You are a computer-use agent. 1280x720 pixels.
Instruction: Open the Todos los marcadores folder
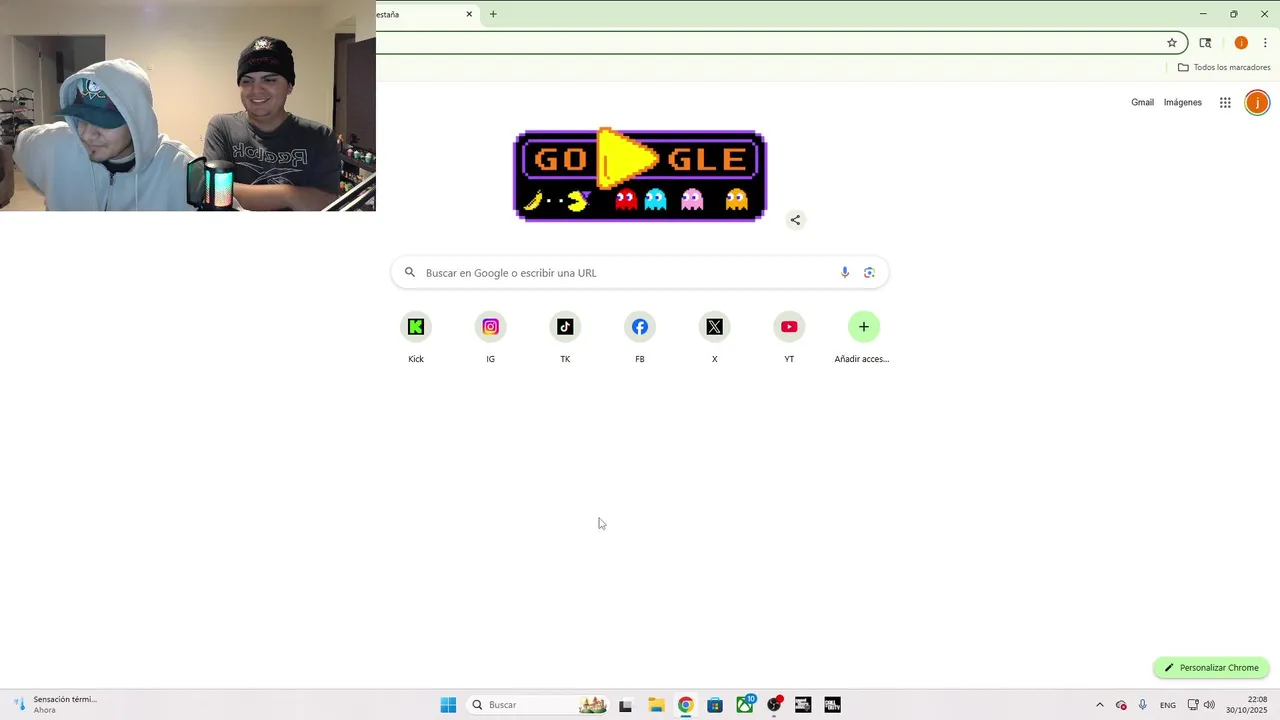pyautogui.click(x=1224, y=68)
